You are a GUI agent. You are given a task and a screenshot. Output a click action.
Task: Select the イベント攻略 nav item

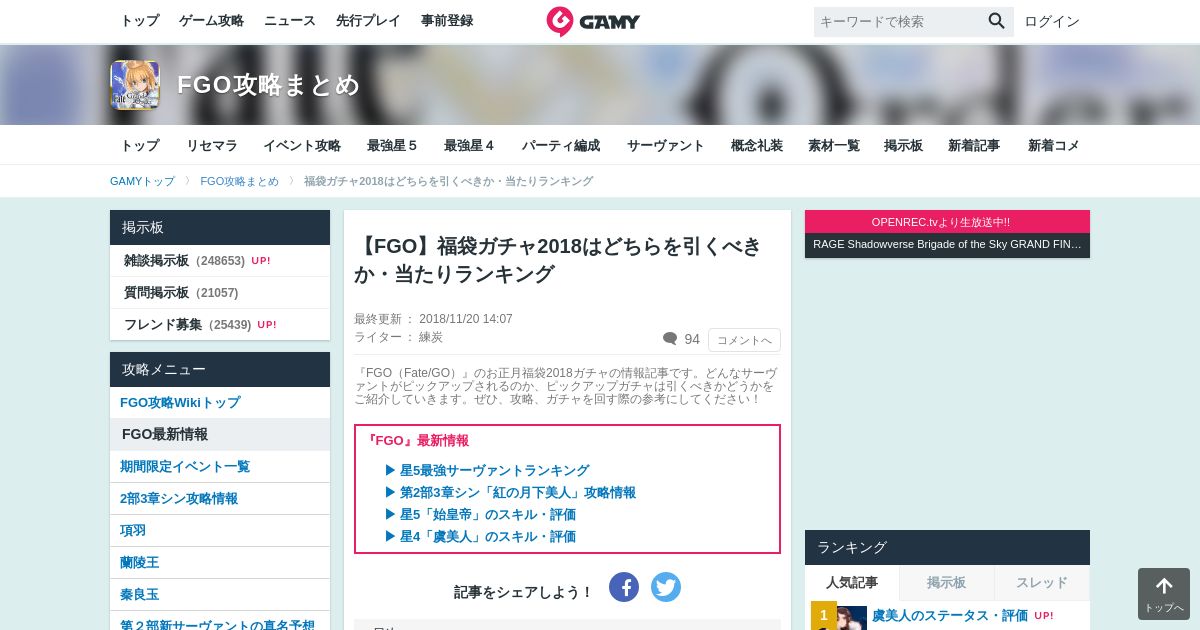pyautogui.click(x=302, y=145)
